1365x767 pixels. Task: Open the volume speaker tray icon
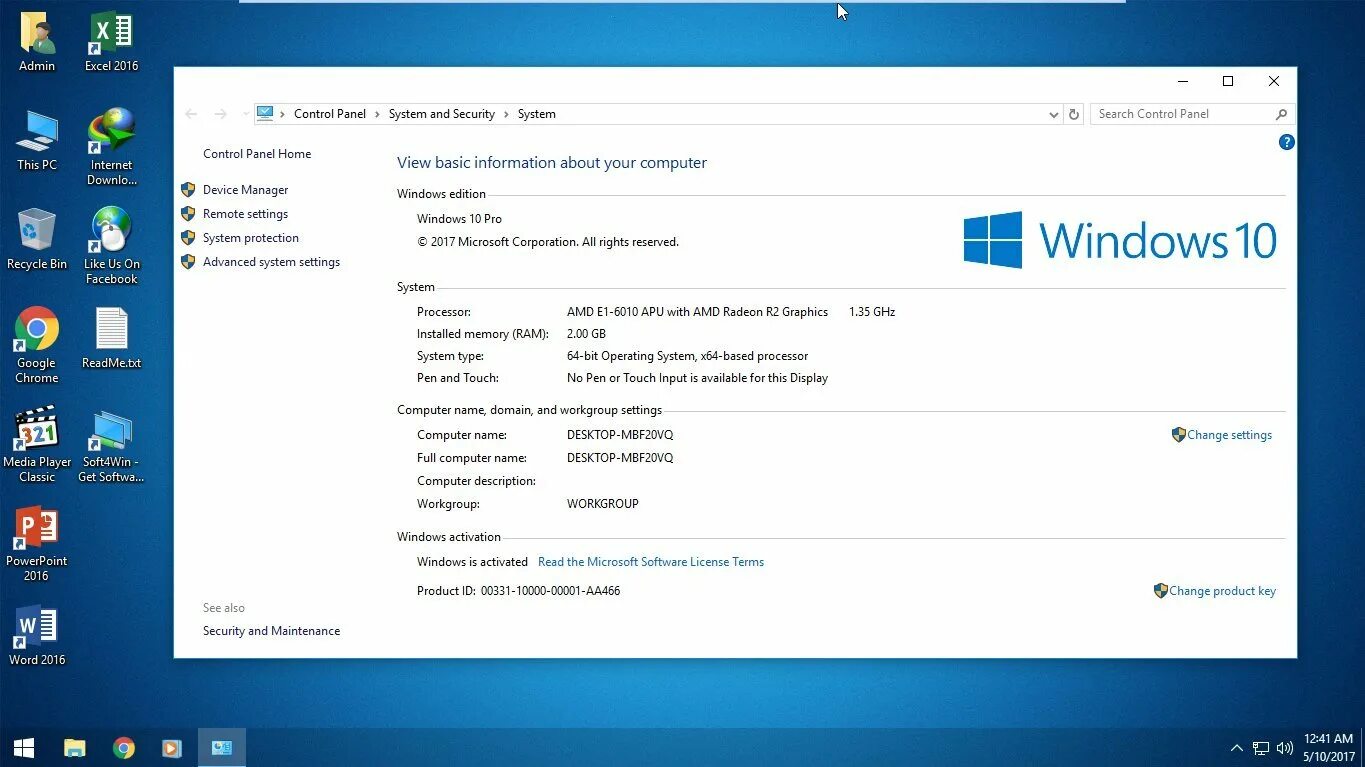pyautogui.click(x=1285, y=748)
